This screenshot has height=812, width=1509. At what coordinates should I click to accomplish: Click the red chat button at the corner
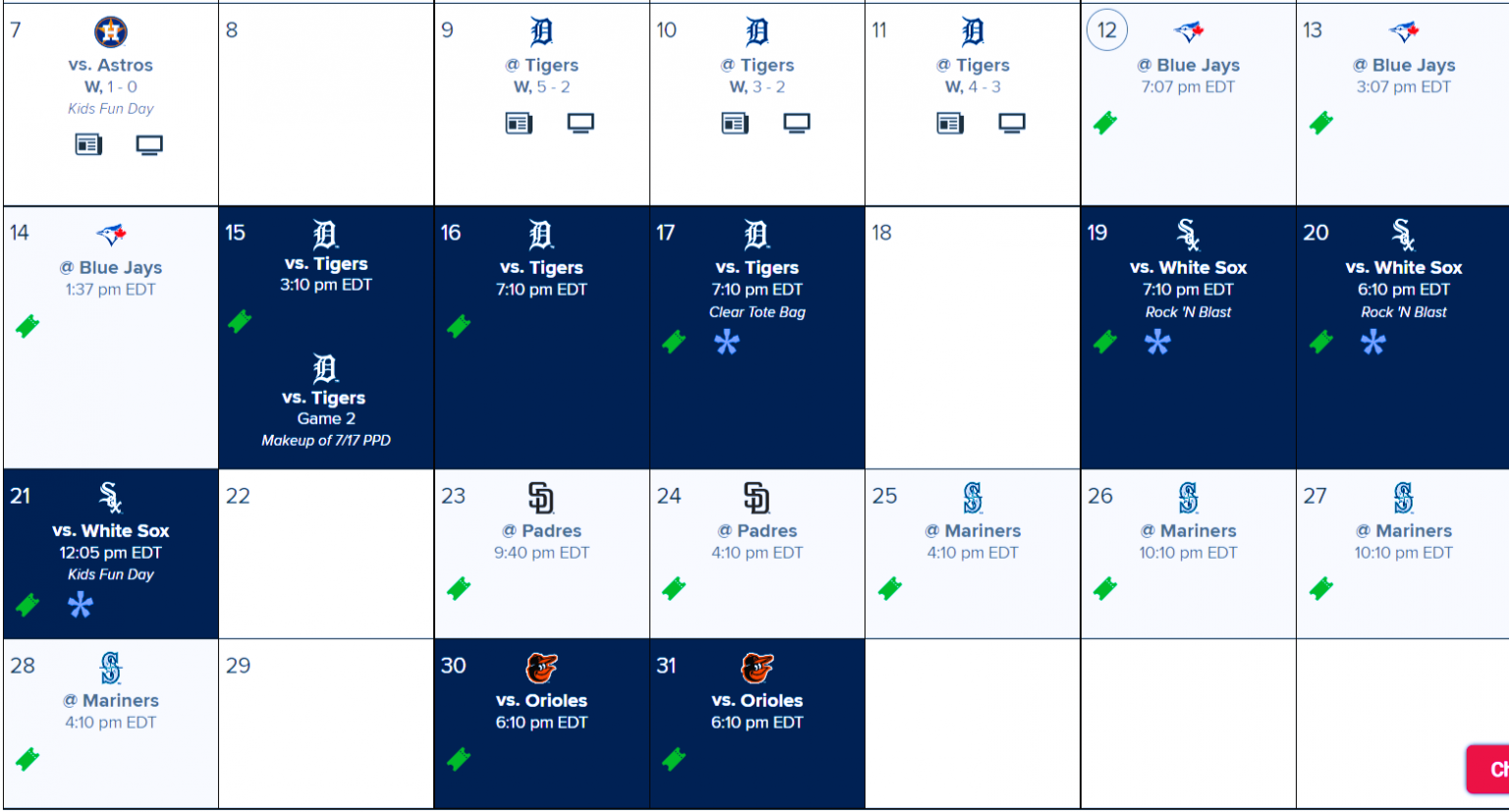point(1489,769)
